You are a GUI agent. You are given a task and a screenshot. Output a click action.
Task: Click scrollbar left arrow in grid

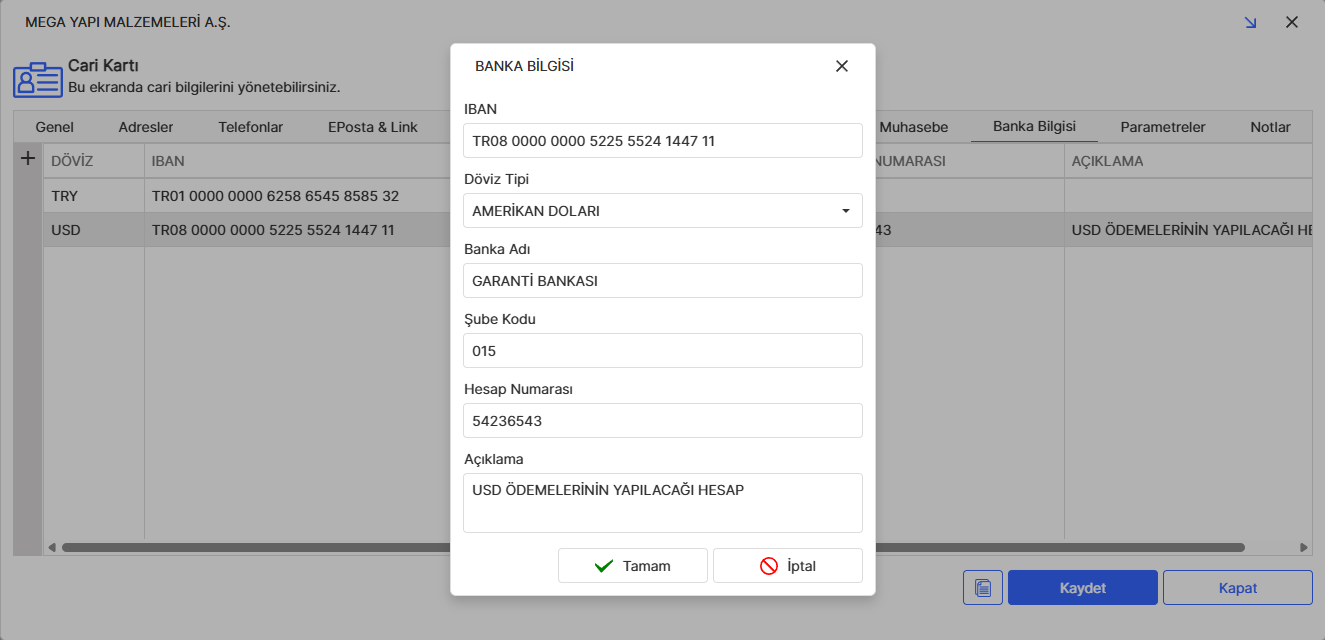[52, 547]
